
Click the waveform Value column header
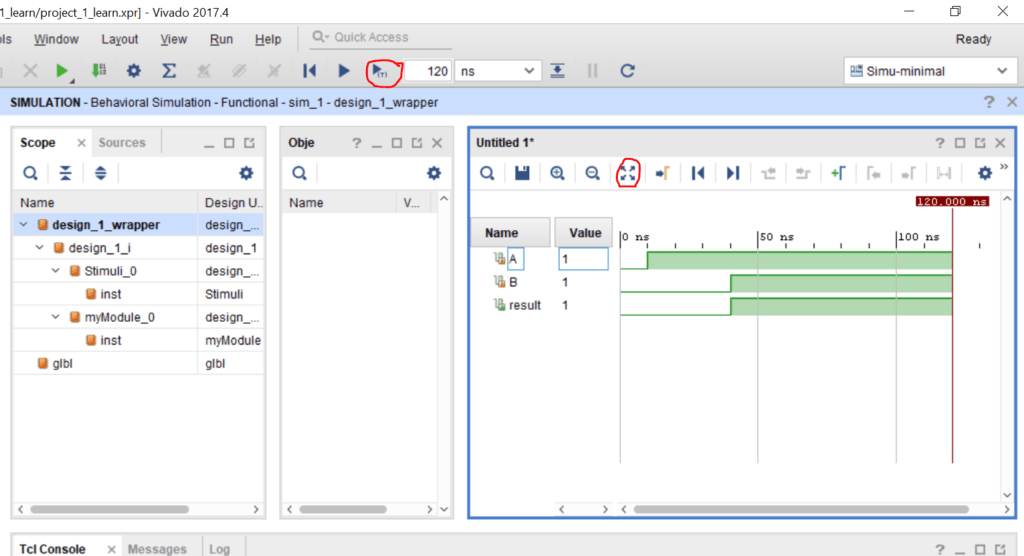[584, 233]
